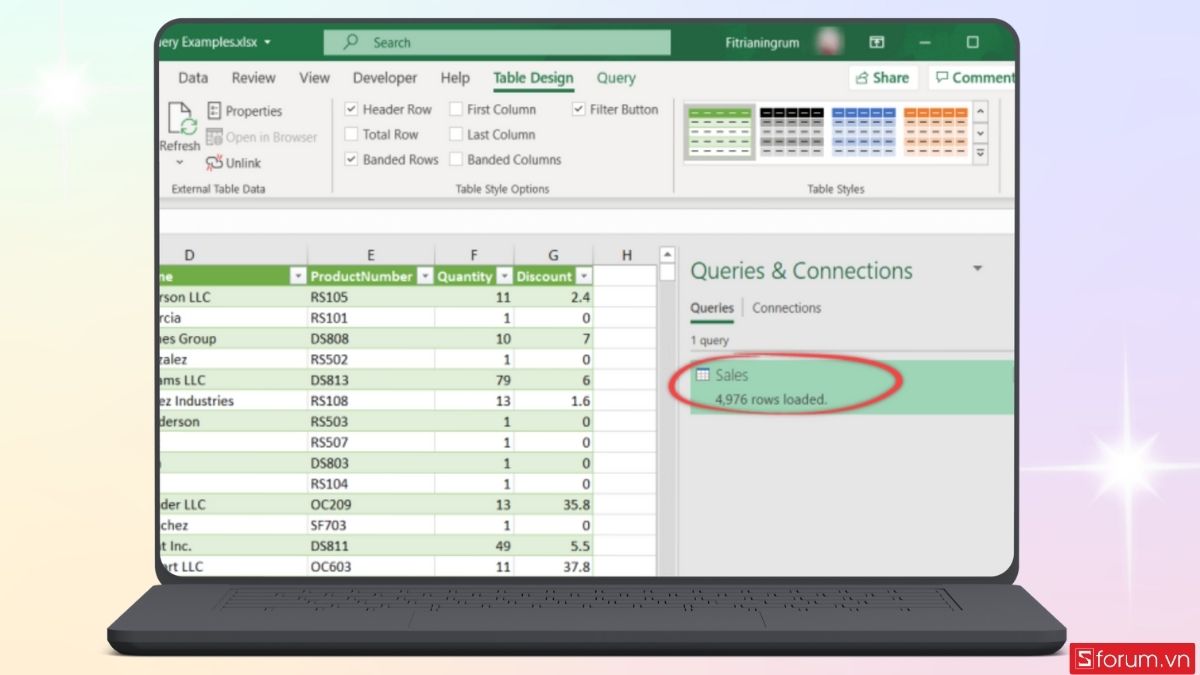Screen dimensions: 1200x675
Task: Expand the Table Styles gallery
Action: click(x=980, y=154)
